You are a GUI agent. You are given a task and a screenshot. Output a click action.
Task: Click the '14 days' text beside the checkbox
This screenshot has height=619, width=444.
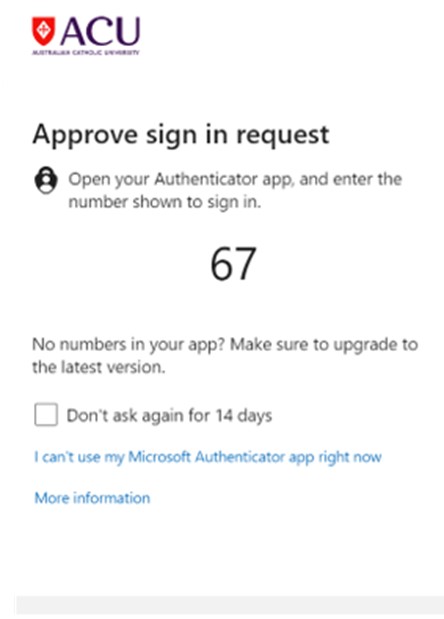point(244,416)
